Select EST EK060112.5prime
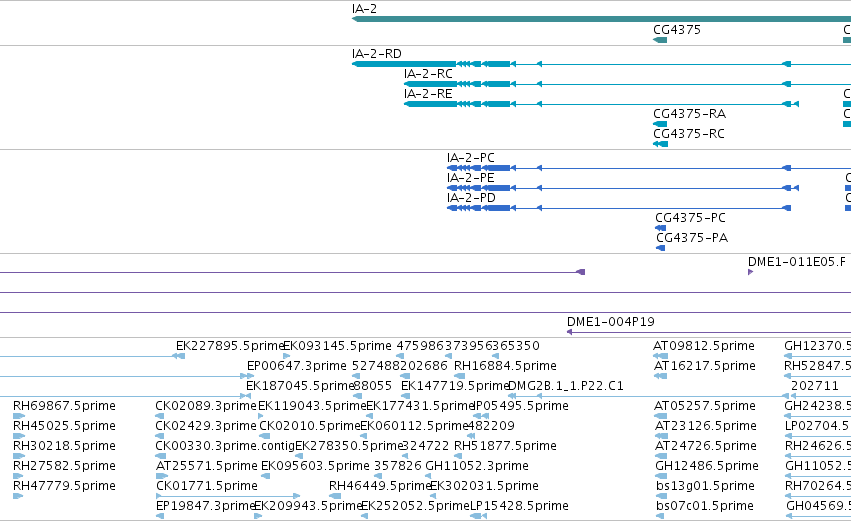851x521 pixels. coord(414,427)
